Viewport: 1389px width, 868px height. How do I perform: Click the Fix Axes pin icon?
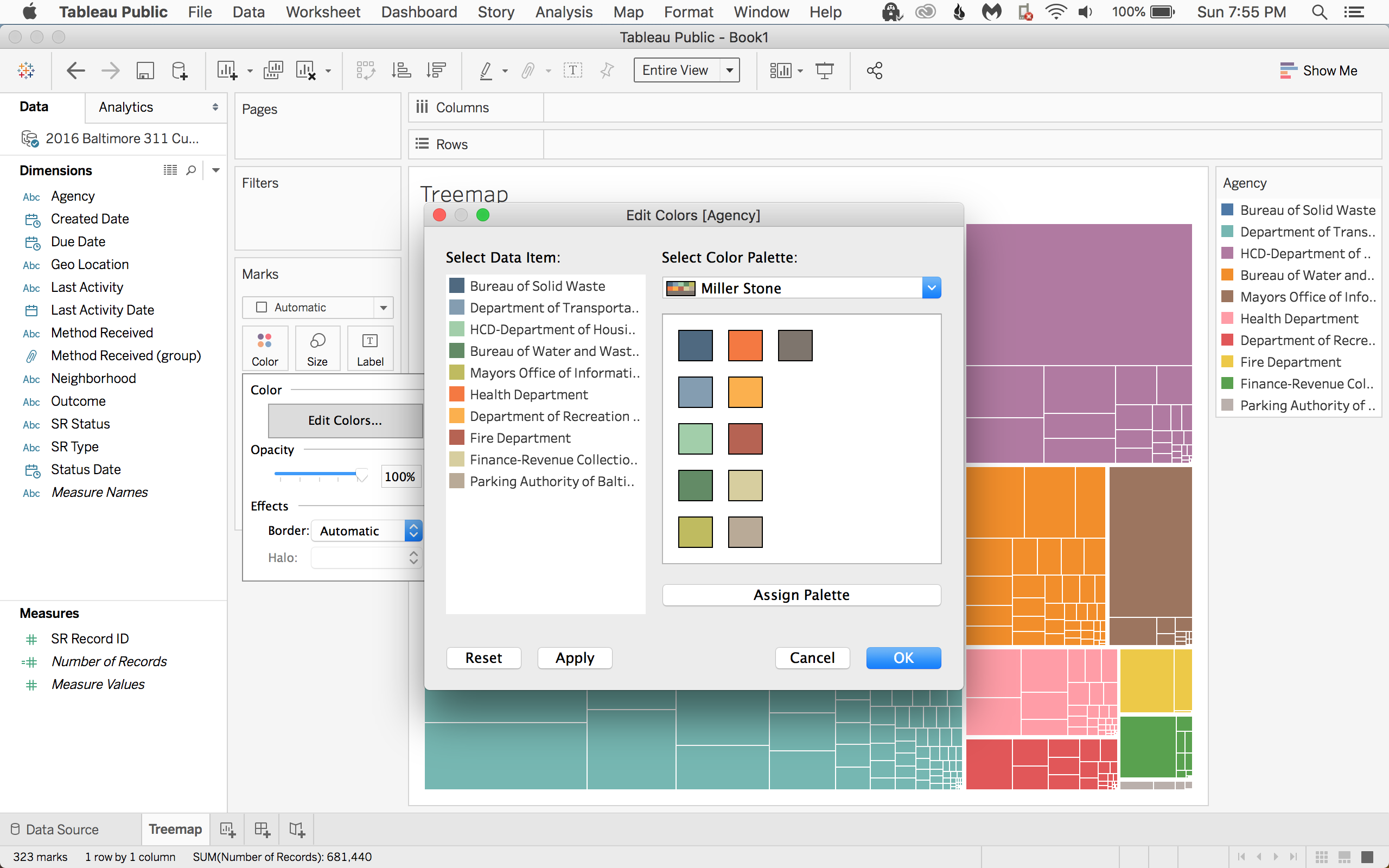607,71
